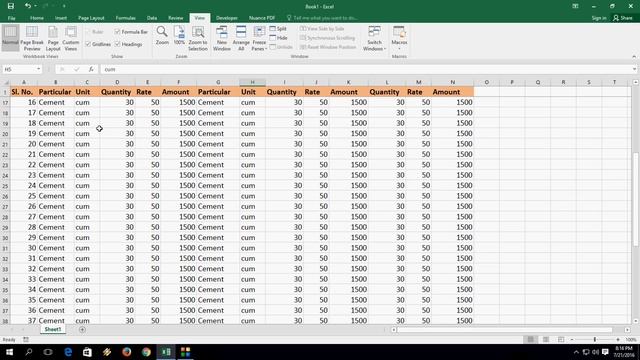Zoom in with plus button

[x=618, y=340]
